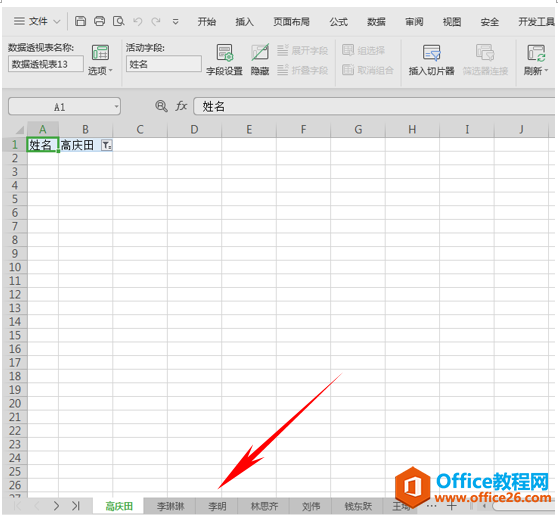Click the Save icon in quick access toolbar
Screen dimensions: 558x515
click(x=80, y=21)
